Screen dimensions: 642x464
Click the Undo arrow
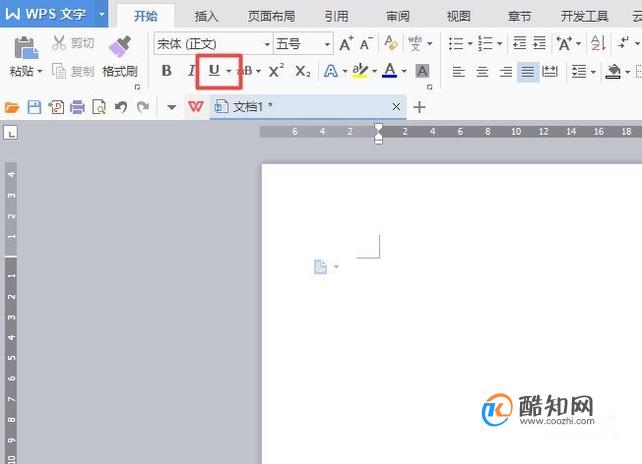tap(121, 107)
